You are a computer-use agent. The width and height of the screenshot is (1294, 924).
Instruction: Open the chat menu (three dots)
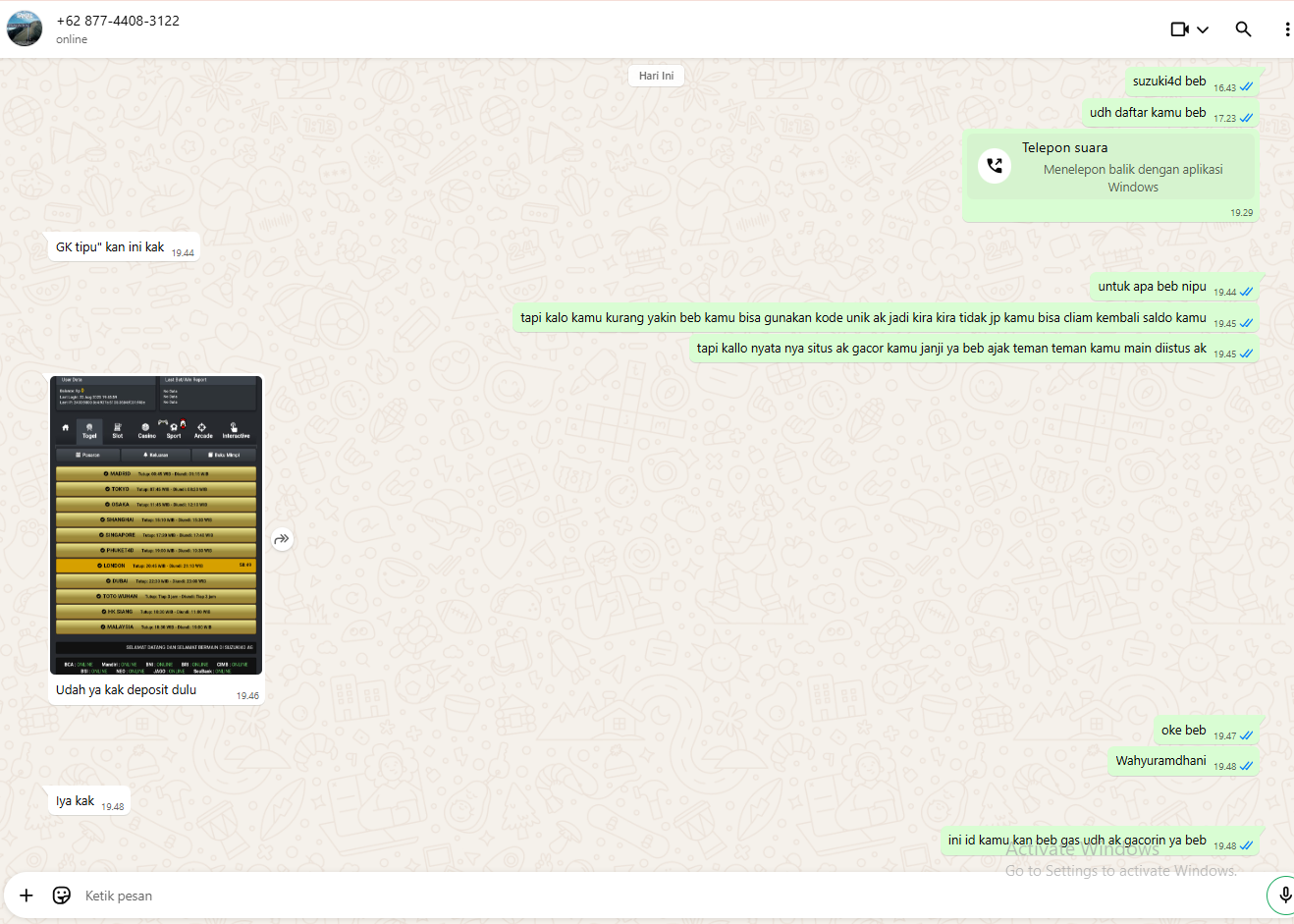tap(1286, 29)
